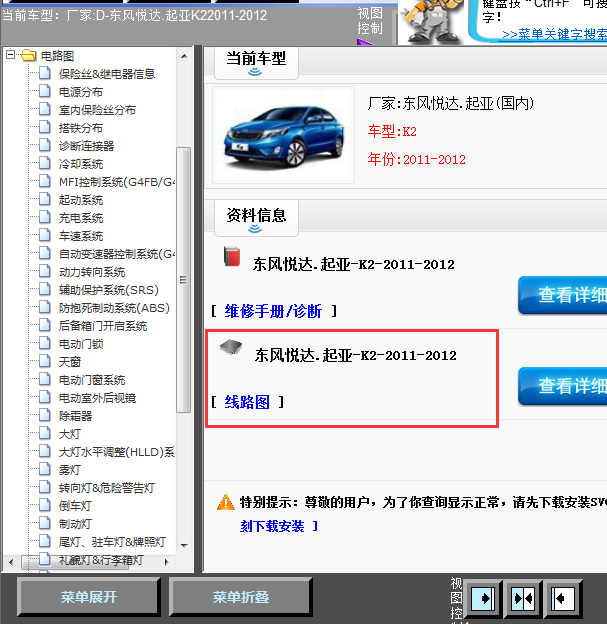Screen dimensions: 607x624
Task: Open 制动灯 document icon
Action: pos(45,523)
